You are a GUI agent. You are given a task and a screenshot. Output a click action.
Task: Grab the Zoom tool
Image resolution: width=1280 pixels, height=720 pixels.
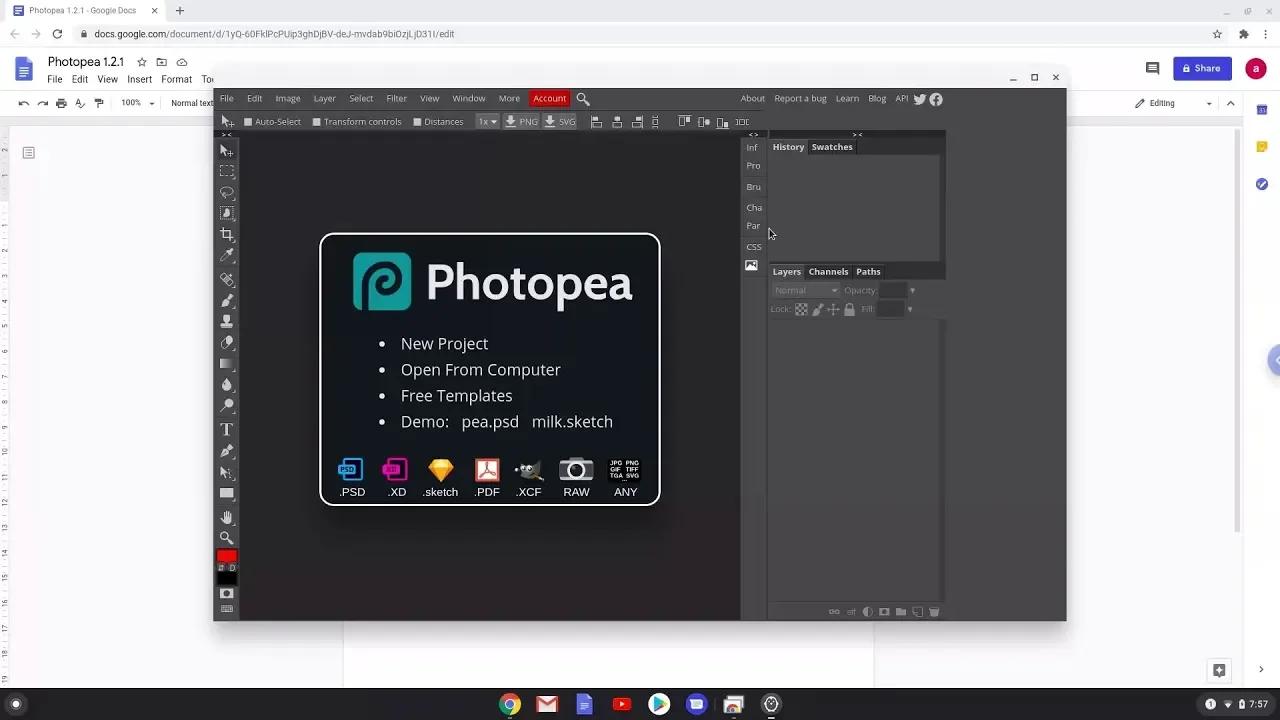227,538
